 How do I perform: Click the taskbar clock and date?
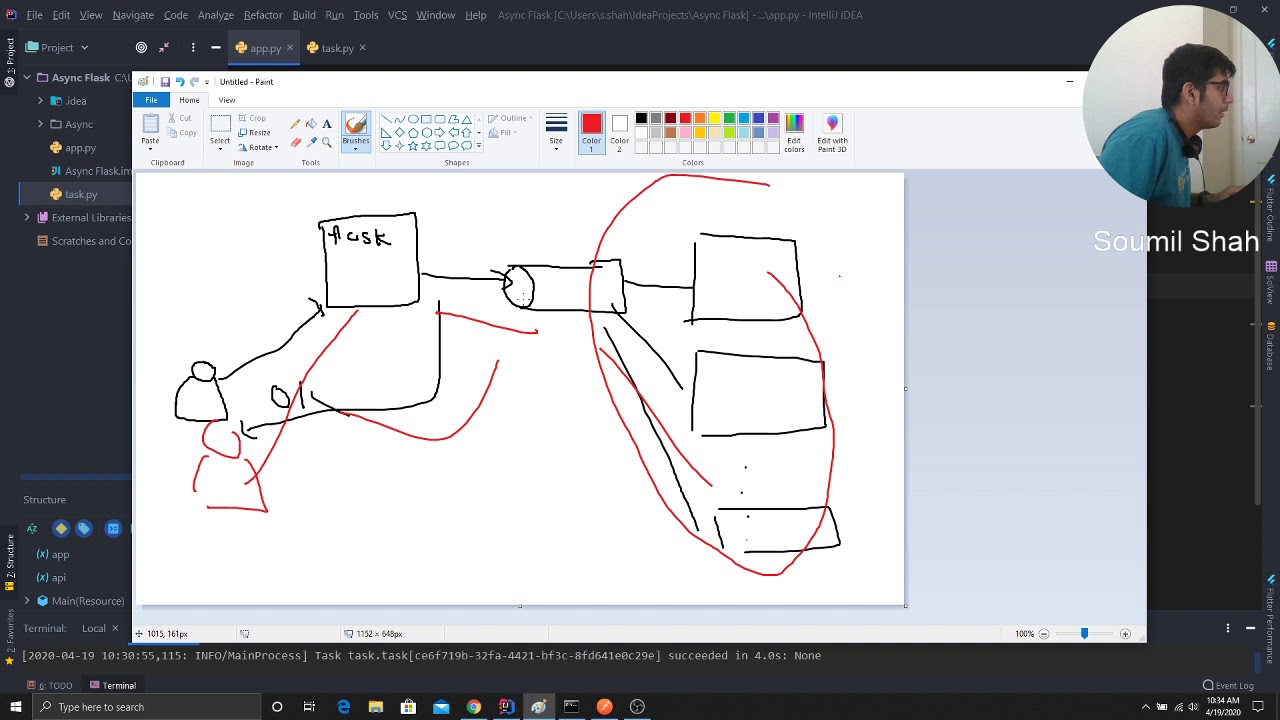pyautogui.click(x=1222, y=707)
